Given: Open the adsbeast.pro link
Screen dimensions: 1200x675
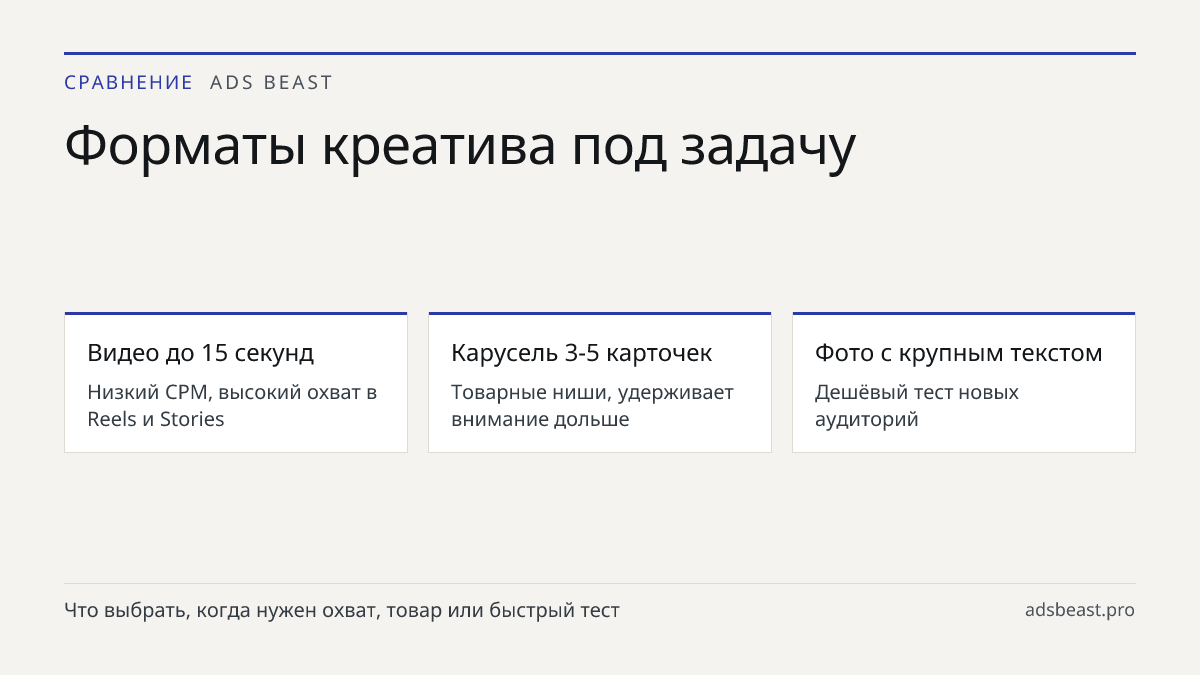Looking at the screenshot, I should pyautogui.click(x=1080, y=610).
